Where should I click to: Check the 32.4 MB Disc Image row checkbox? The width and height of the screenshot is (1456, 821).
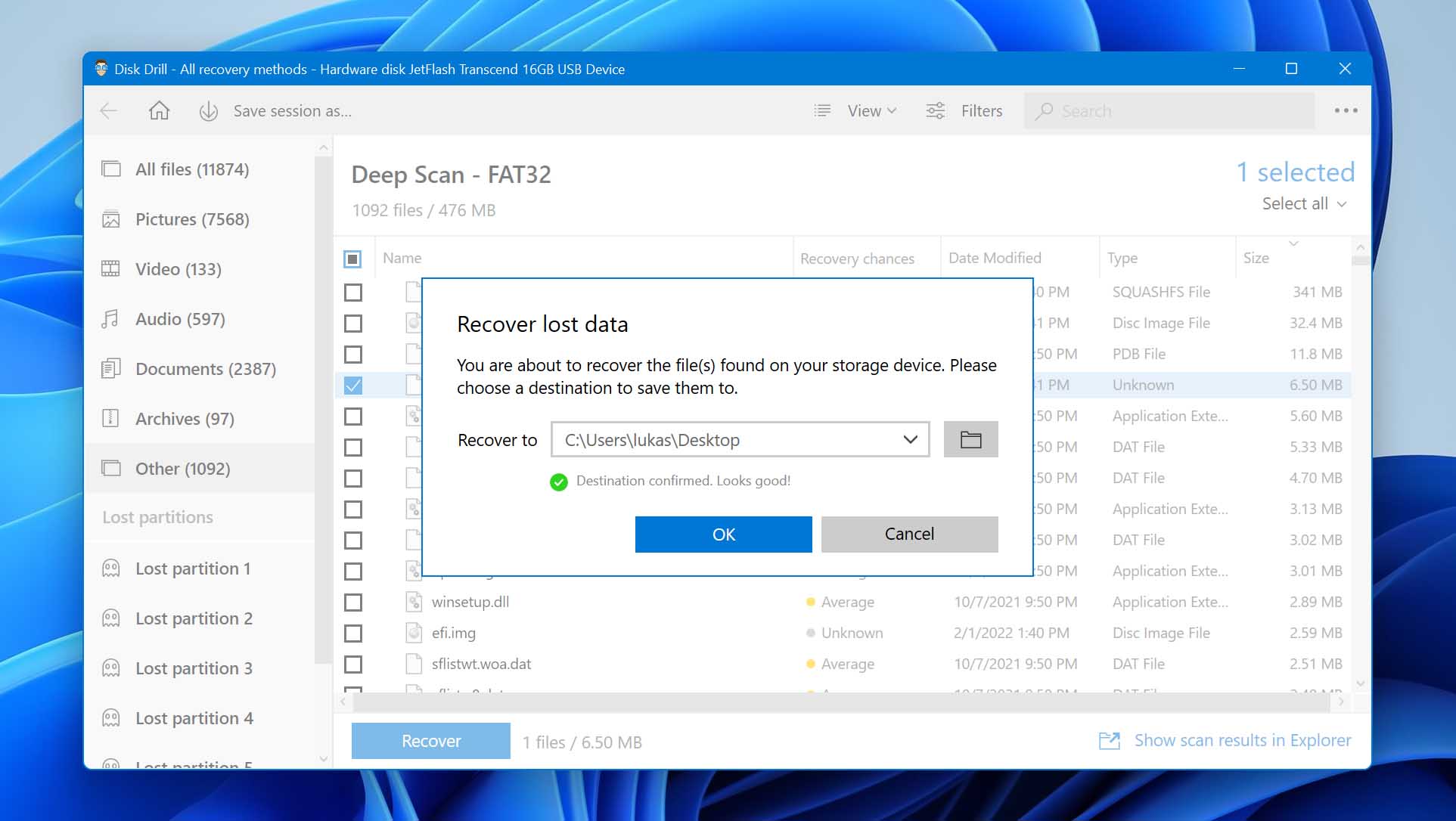pyautogui.click(x=353, y=324)
